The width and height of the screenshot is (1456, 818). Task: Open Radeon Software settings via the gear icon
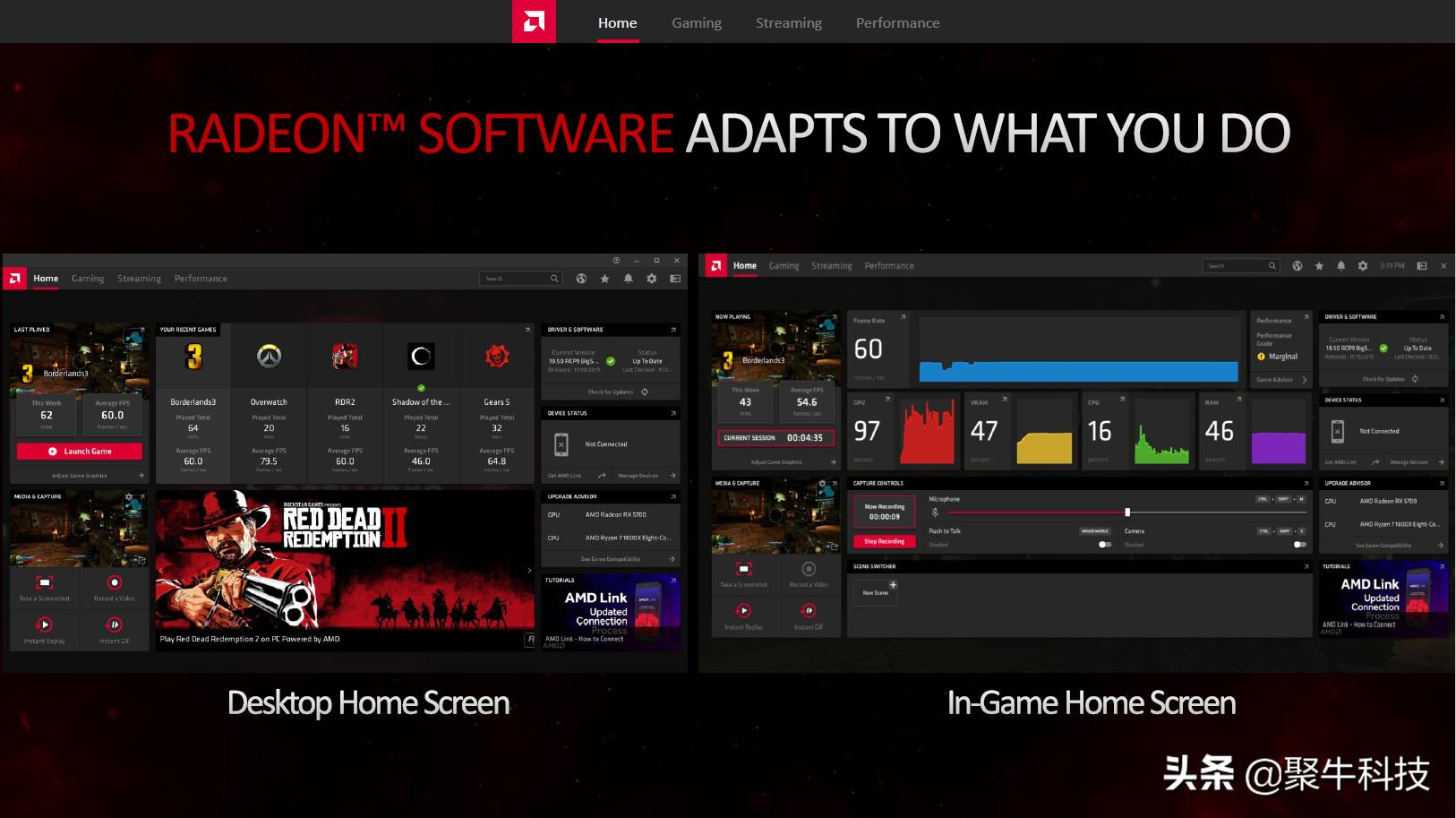pos(651,279)
